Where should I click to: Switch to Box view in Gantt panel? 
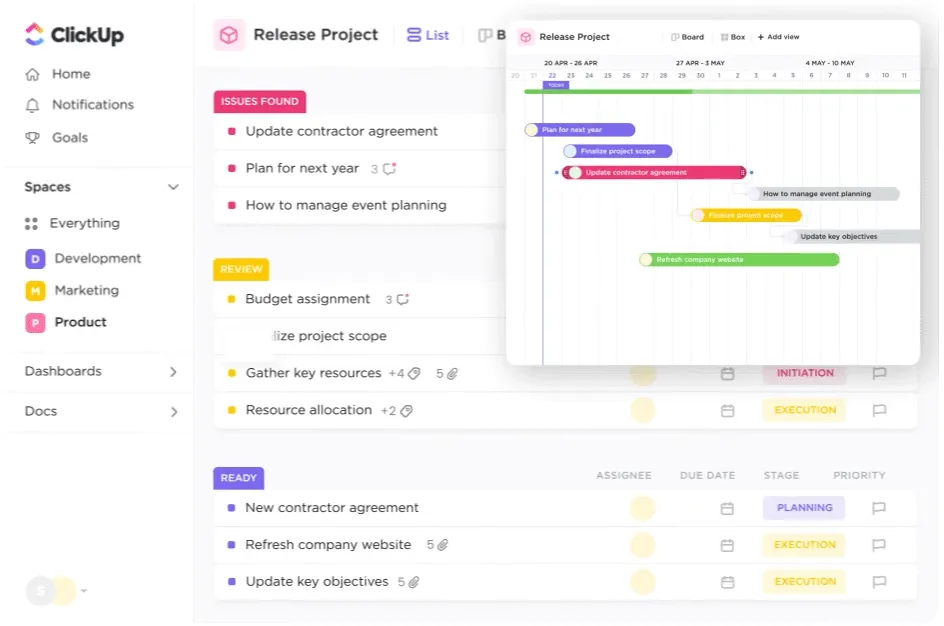click(733, 37)
